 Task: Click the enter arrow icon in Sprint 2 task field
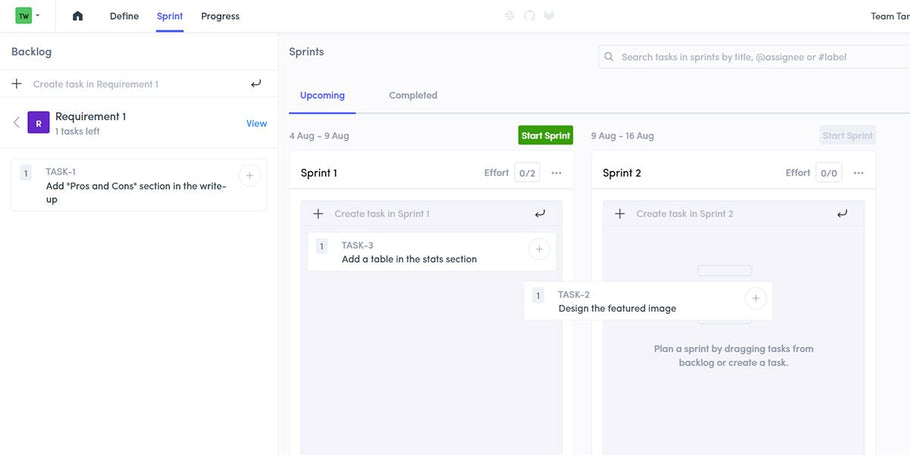(842, 214)
